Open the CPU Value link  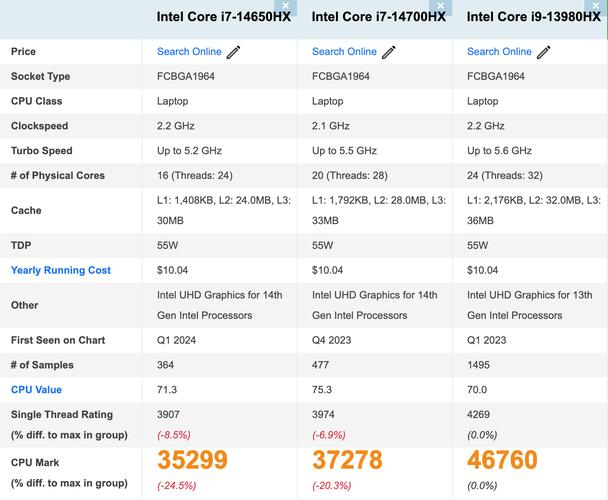(x=38, y=390)
